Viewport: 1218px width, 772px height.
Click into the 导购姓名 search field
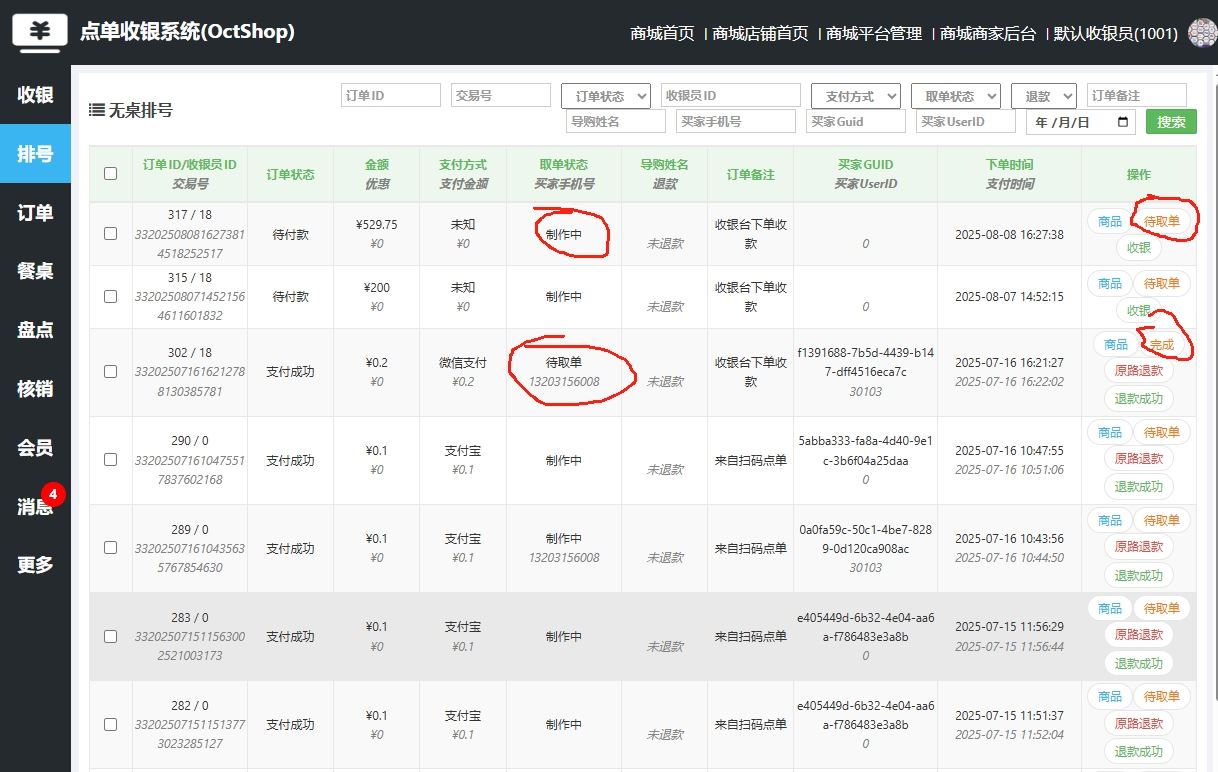pos(616,121)
